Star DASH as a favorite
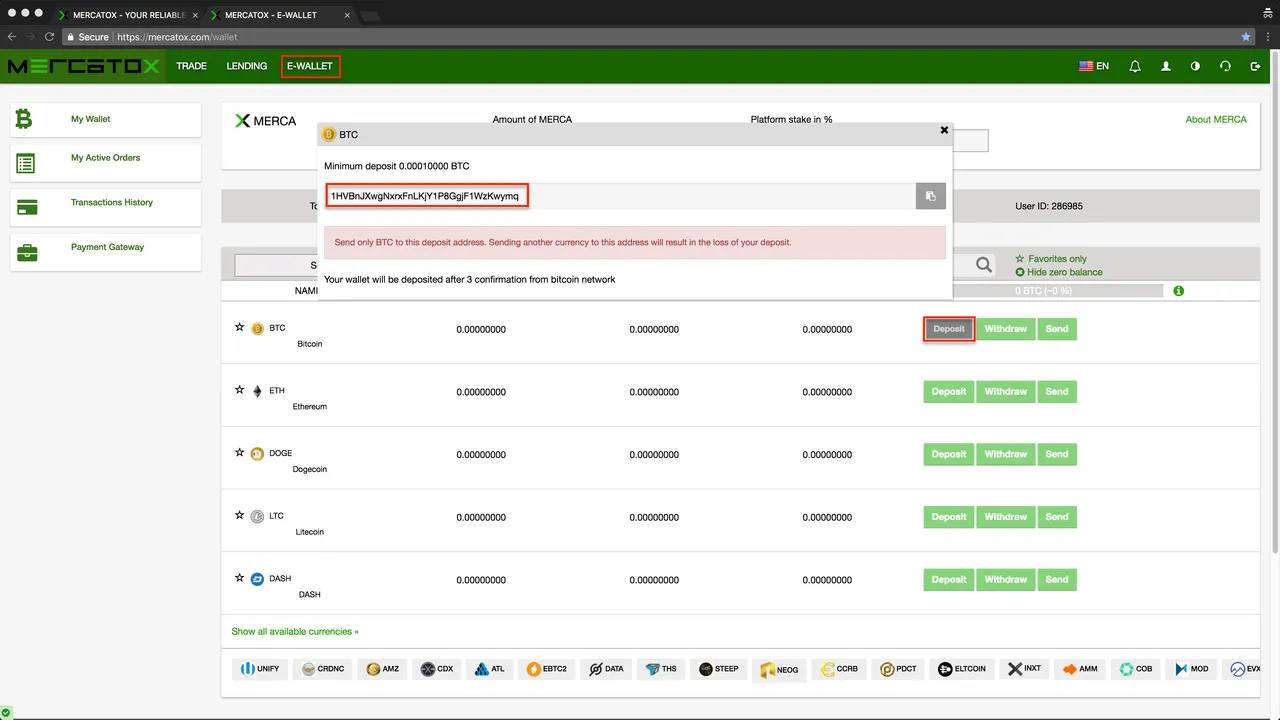 click(x=239, y=578)
